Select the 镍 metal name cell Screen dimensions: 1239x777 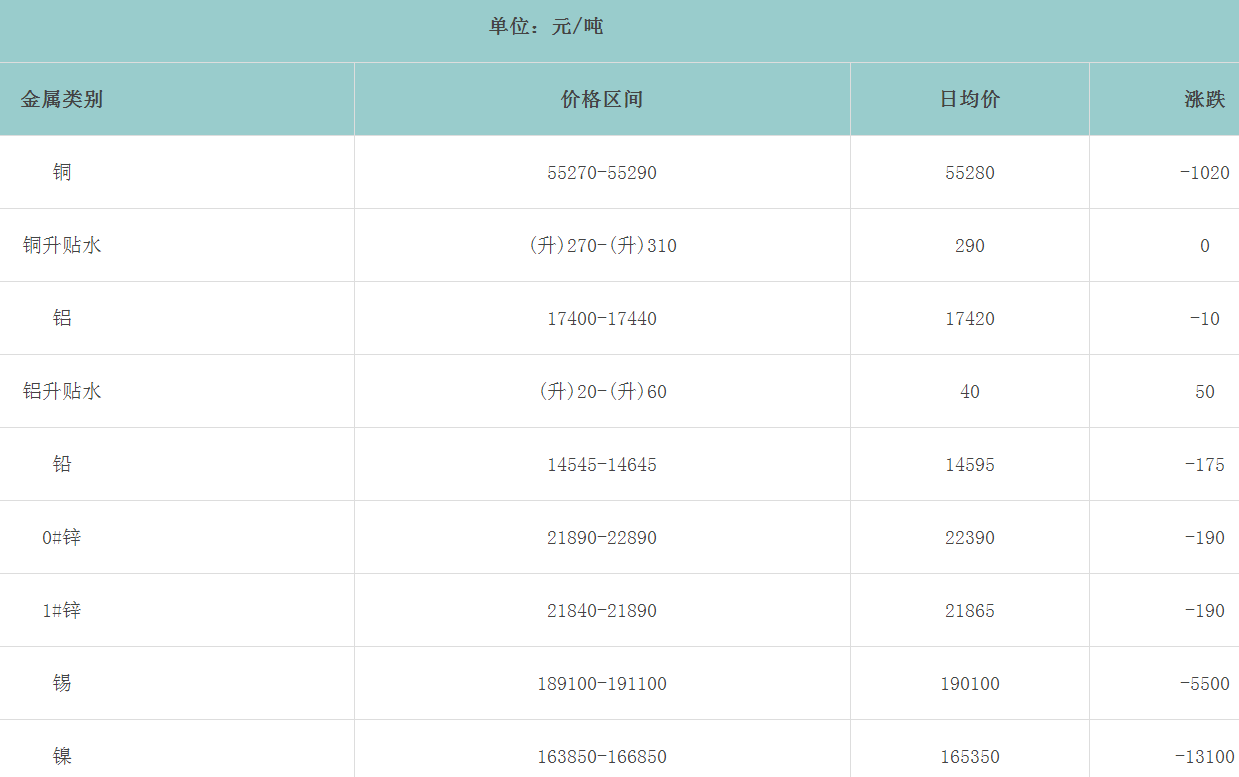coord(62,756)
